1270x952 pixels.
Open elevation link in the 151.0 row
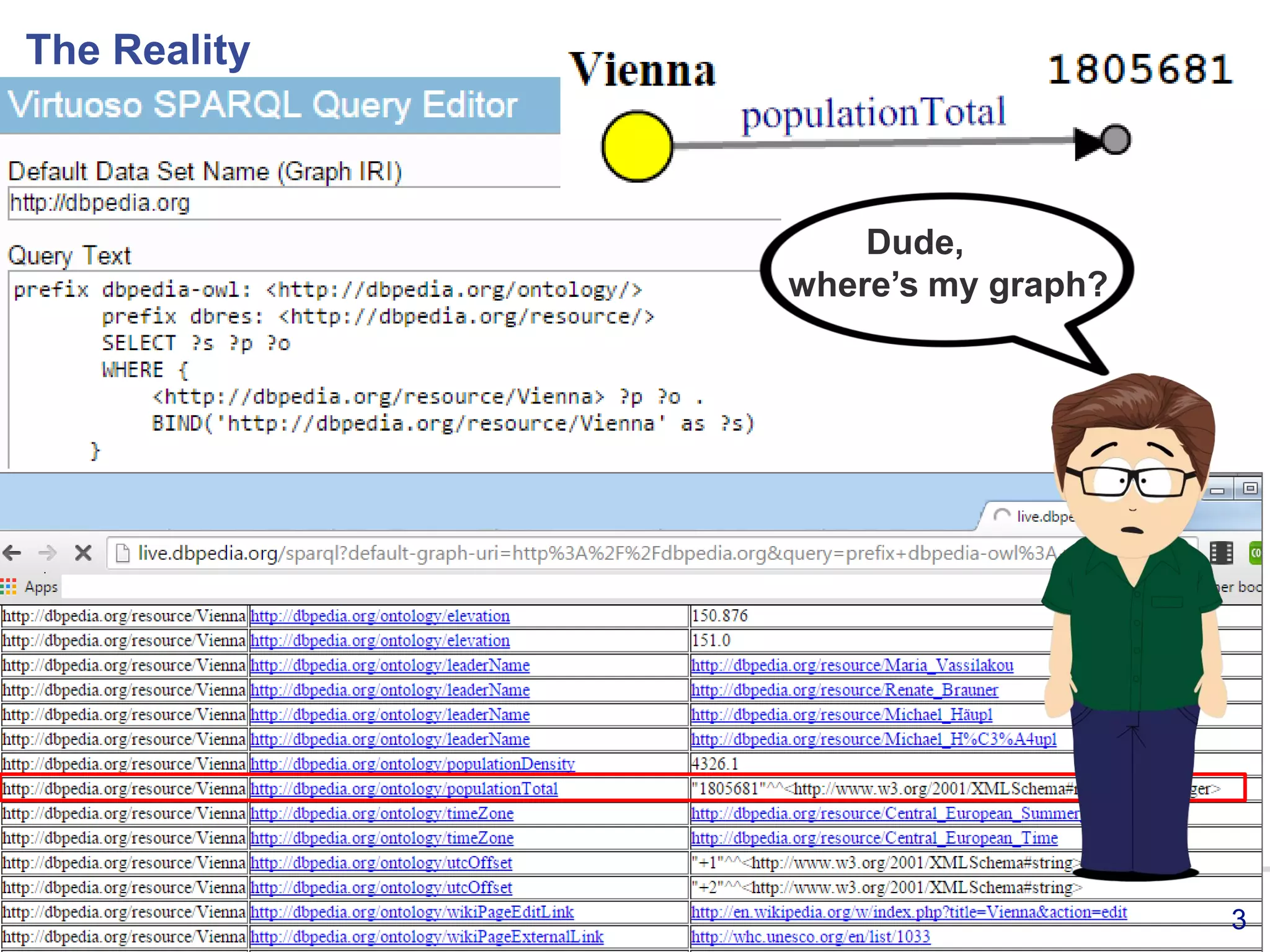(x=380, y=641)
